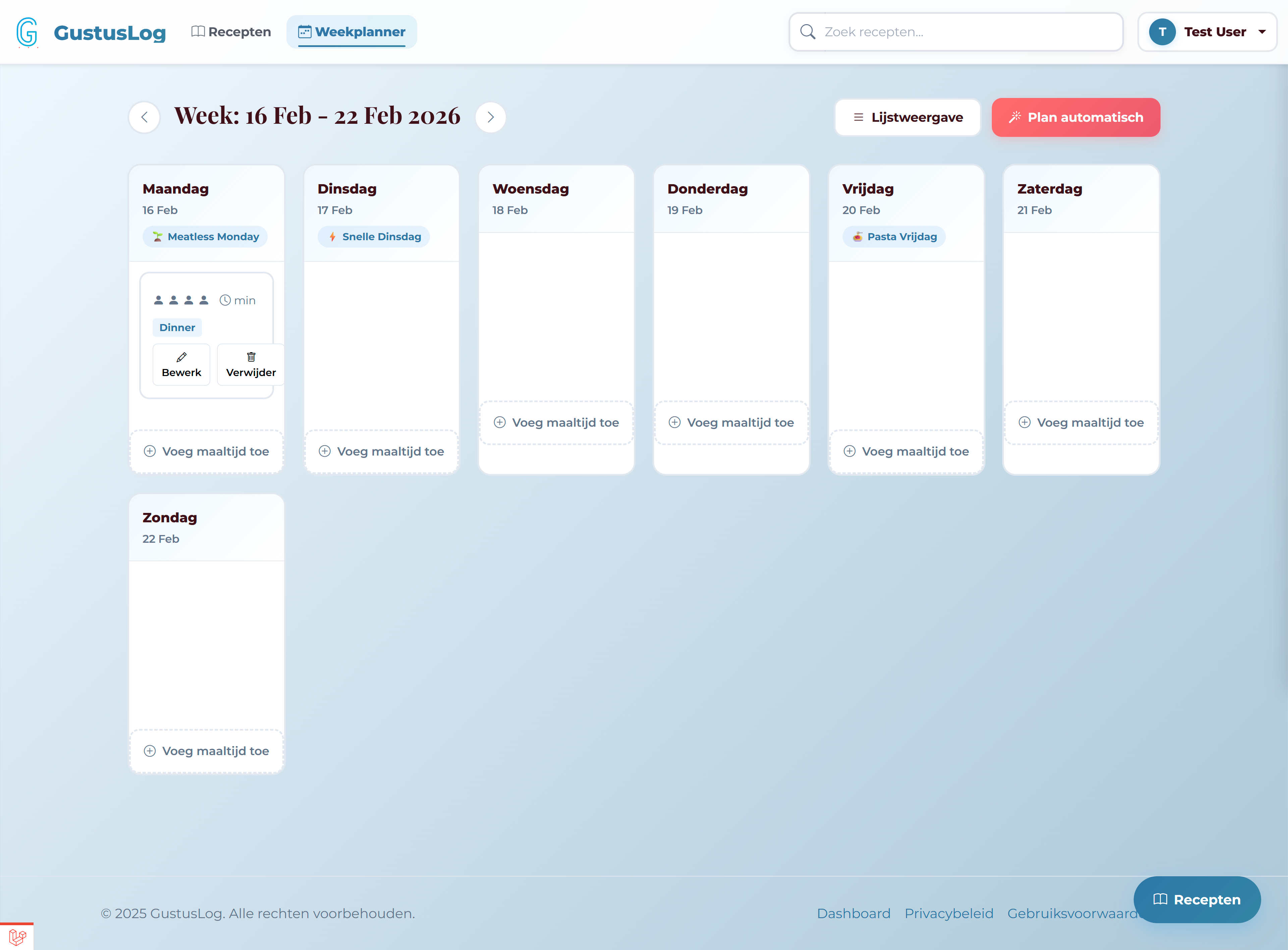1288x950 pixels.
Task: Click book icon in floating Recepten button
Action: tap(1160, 899)
